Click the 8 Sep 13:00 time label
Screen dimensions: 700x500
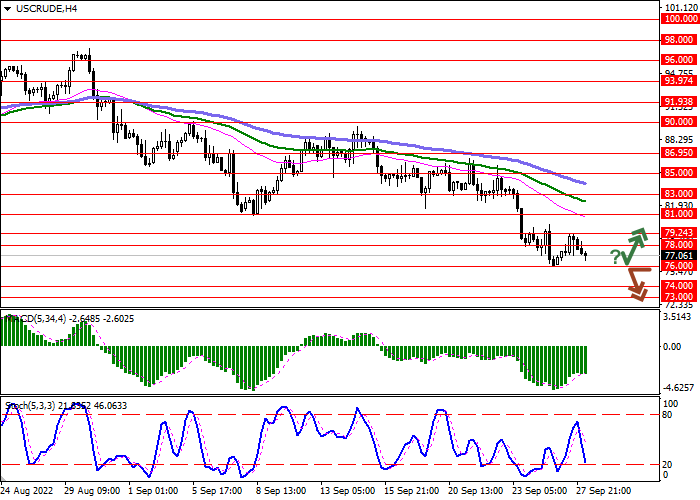point(280,492)
